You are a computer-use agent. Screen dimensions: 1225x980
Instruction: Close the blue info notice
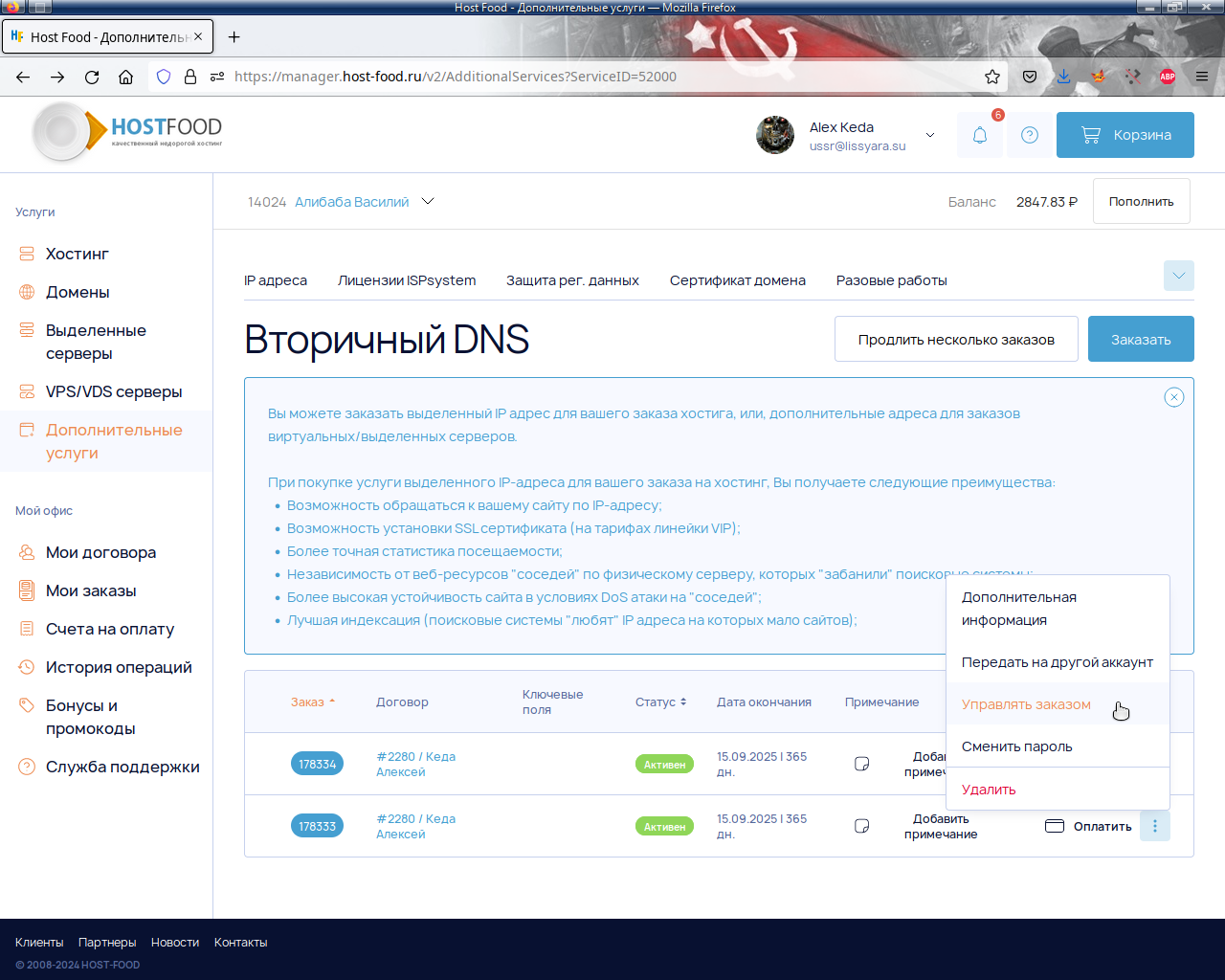coord(1174,397)
